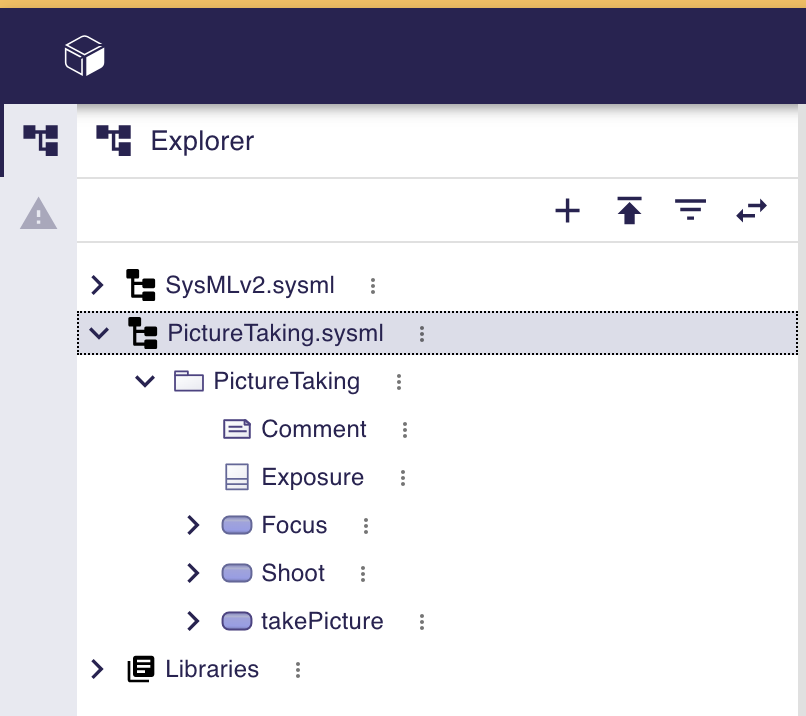Open the Explorer panel sidebar icon
The width and height of the screenshot is (806, 716).
[x=40, y=140]
